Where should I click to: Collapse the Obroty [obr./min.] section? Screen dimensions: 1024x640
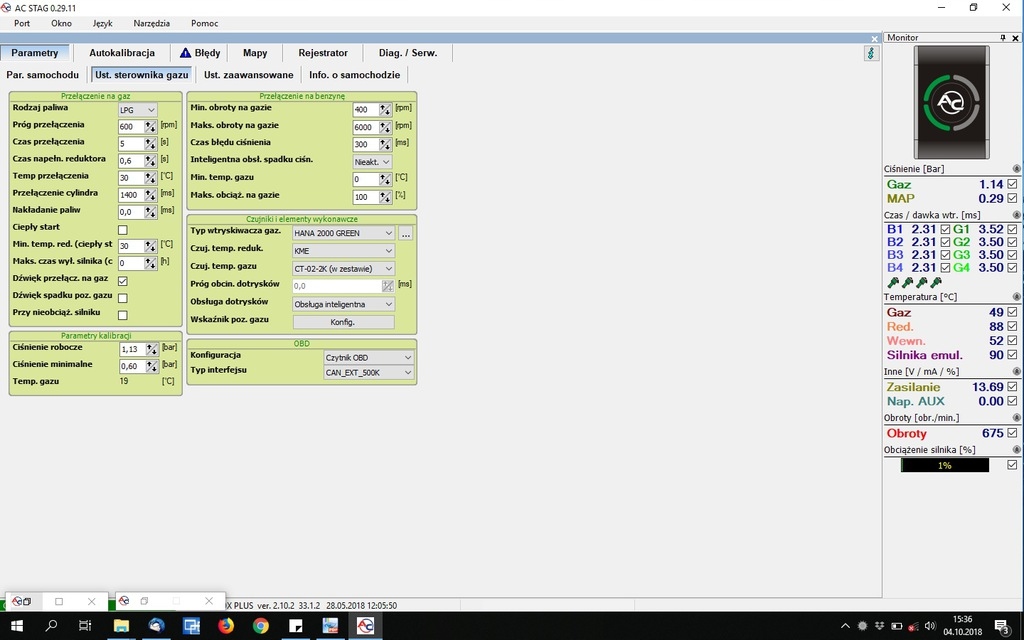point(1016,417)
